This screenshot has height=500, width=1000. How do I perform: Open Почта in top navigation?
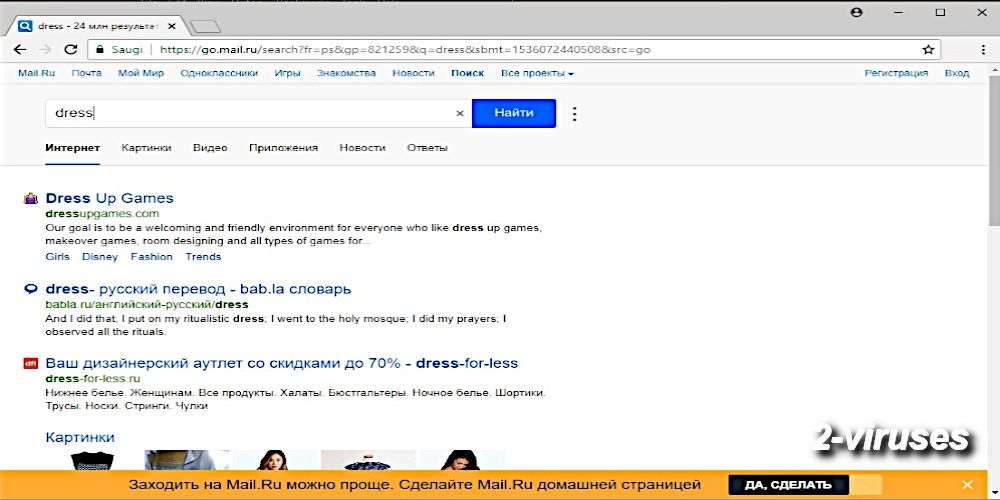click(x=87, y=73)
